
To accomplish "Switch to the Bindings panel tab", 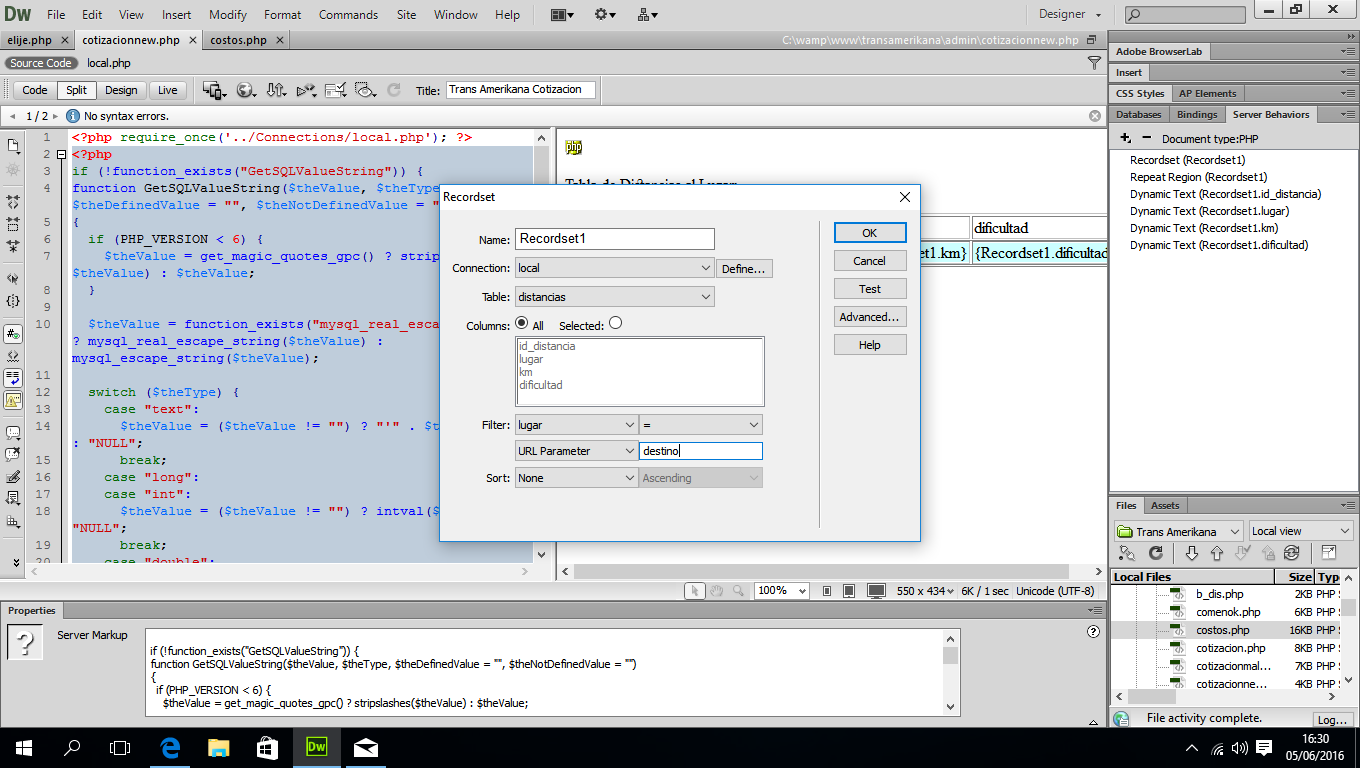I will [1197, 115].
